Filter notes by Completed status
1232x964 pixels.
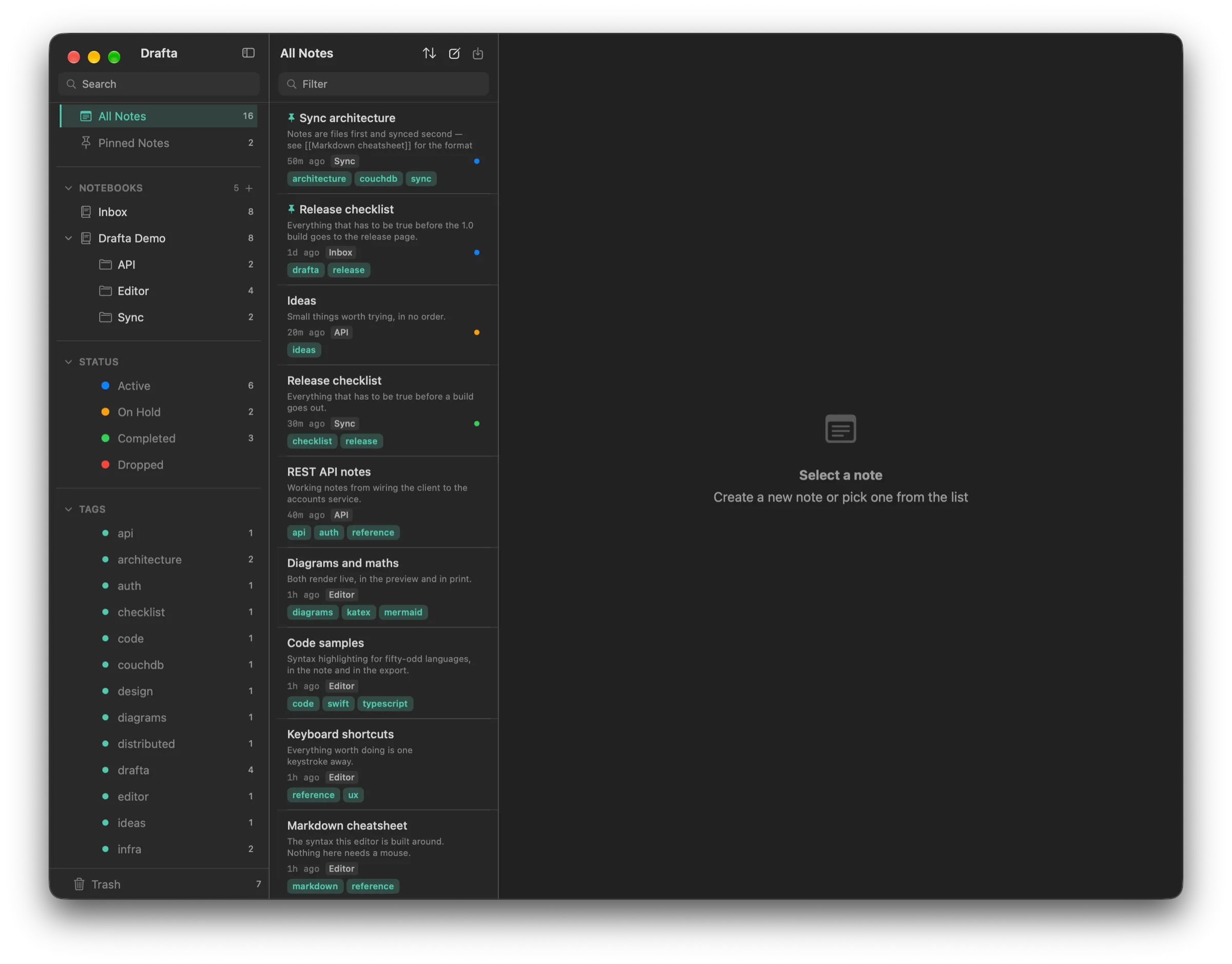[x=159, y=438]
